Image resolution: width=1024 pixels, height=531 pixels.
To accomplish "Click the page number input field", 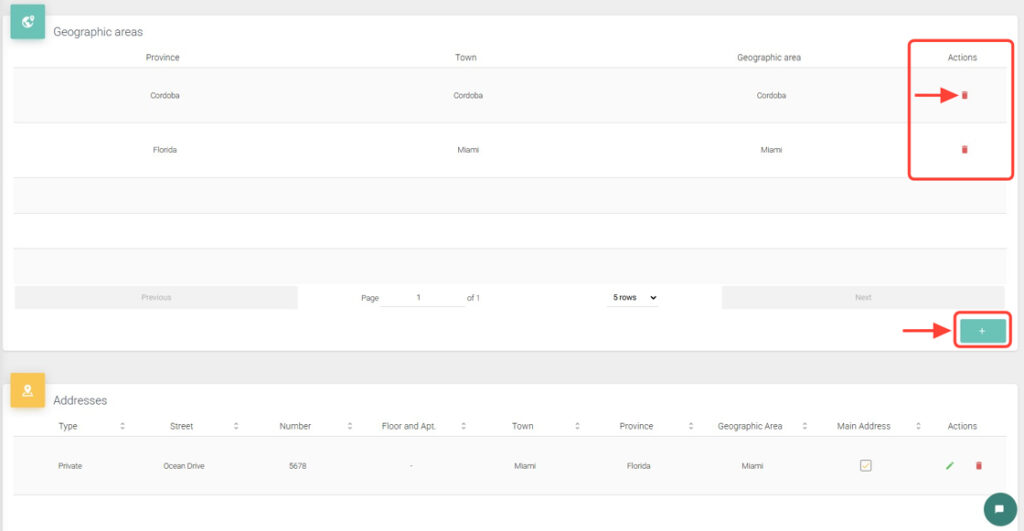I will pyautogui.click(x=421, y=297).
